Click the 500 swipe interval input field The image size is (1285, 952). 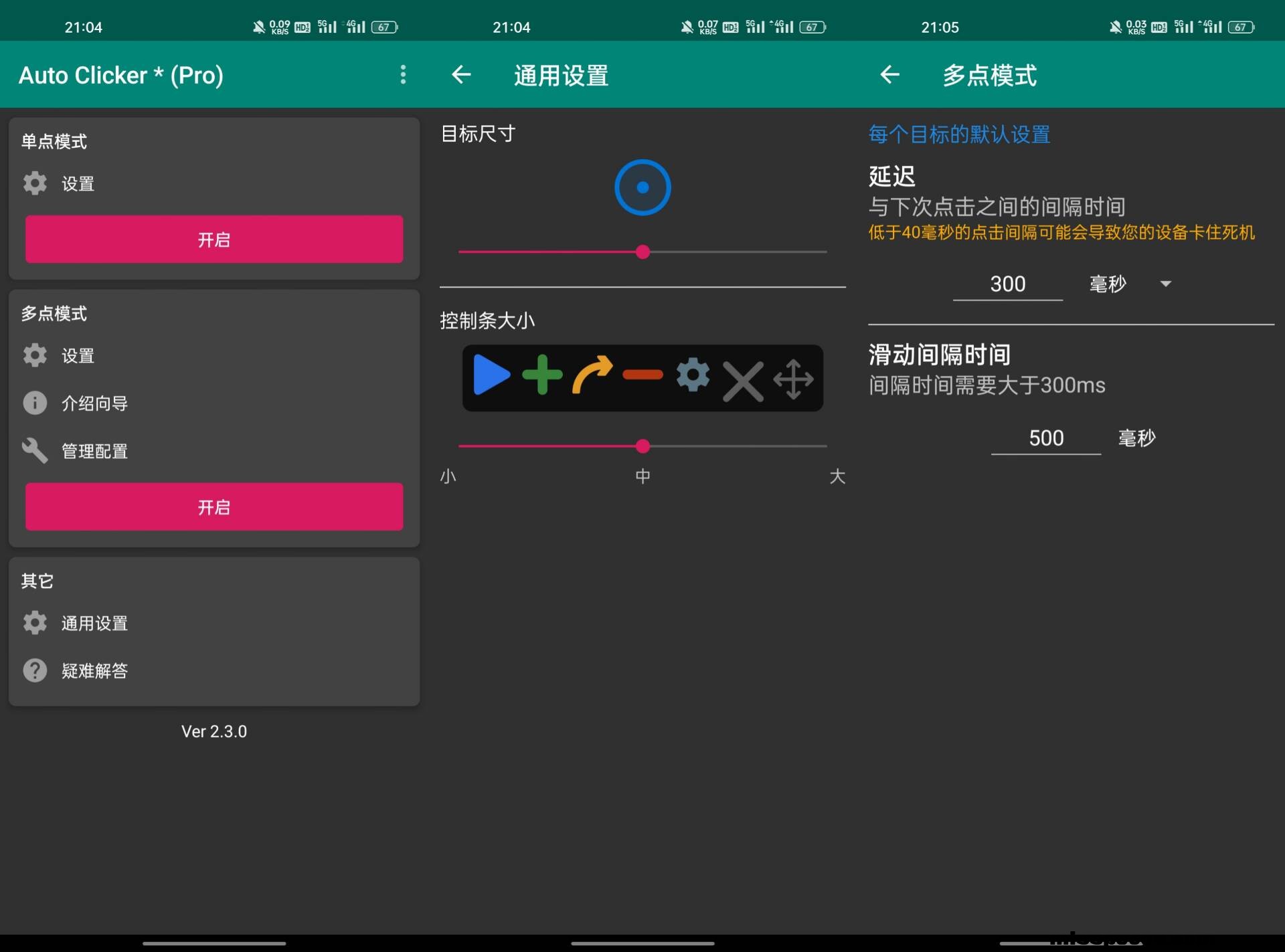click(1045, 438)
